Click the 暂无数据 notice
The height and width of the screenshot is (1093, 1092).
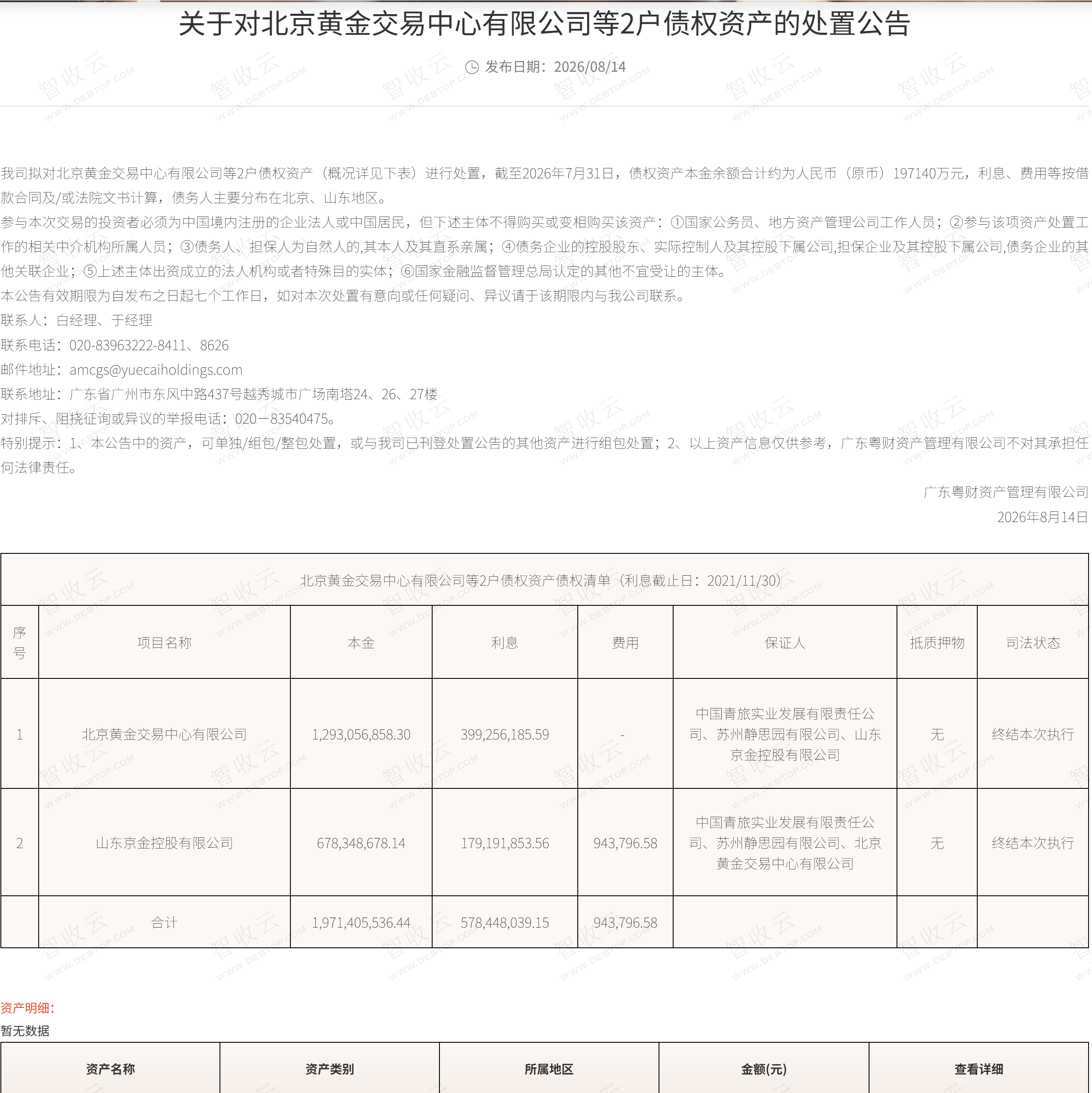[x=25, y=1030]
